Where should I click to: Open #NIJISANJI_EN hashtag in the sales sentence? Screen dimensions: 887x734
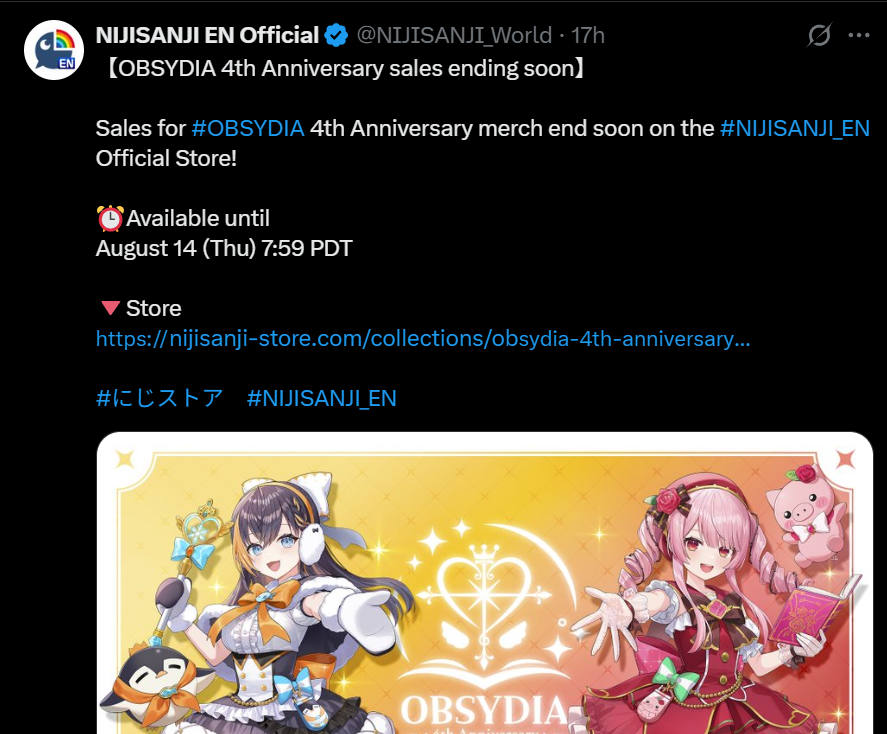point(795,128)
